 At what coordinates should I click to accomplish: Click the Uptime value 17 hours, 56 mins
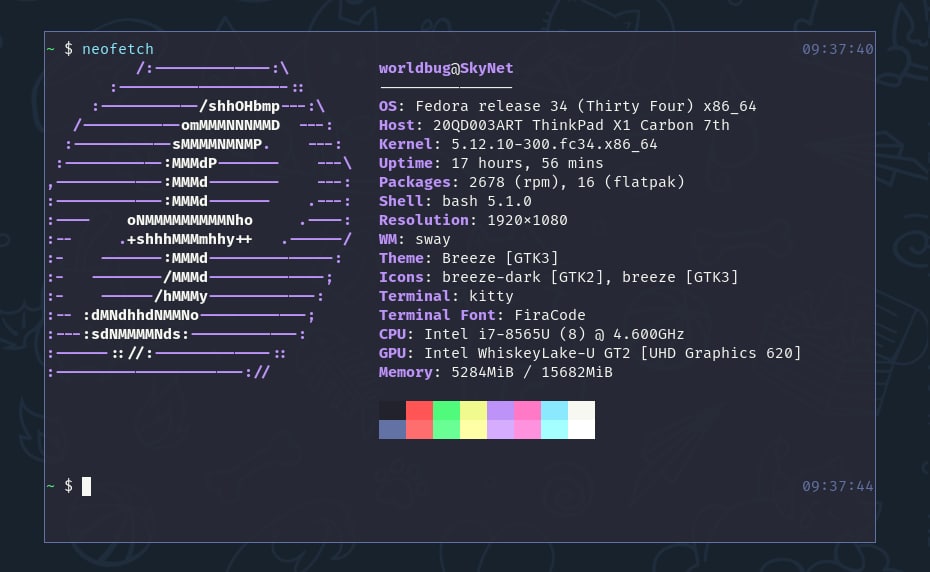[x=527, y=163]
